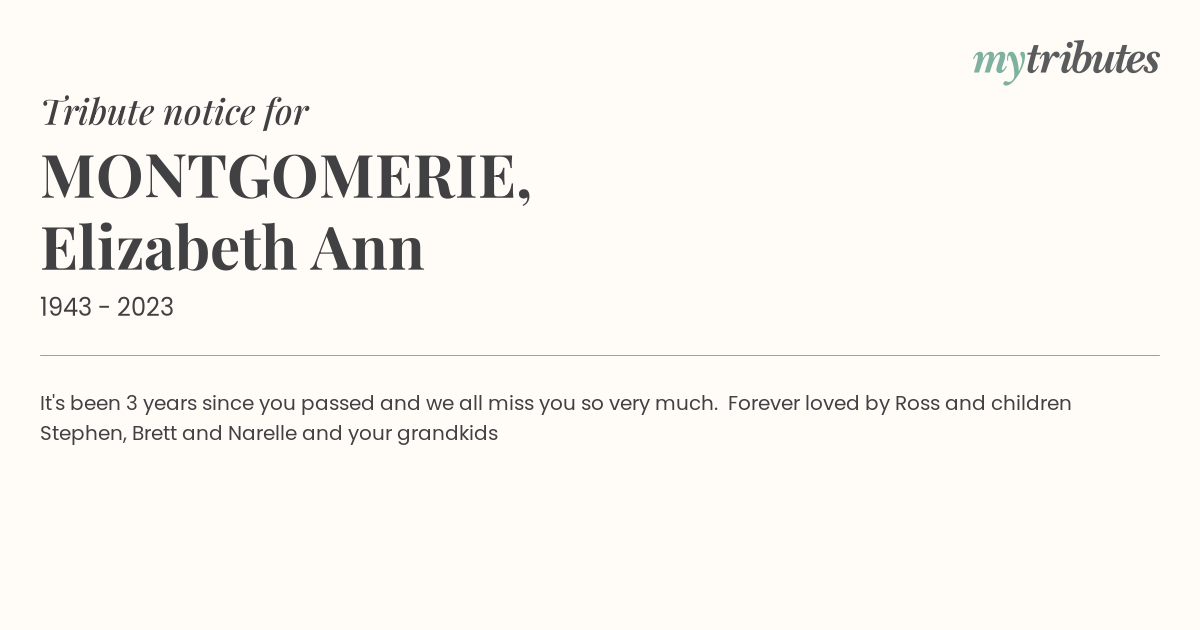Click the first name Elizabeth
This screenshot has height=630, width=1200.
168,248
